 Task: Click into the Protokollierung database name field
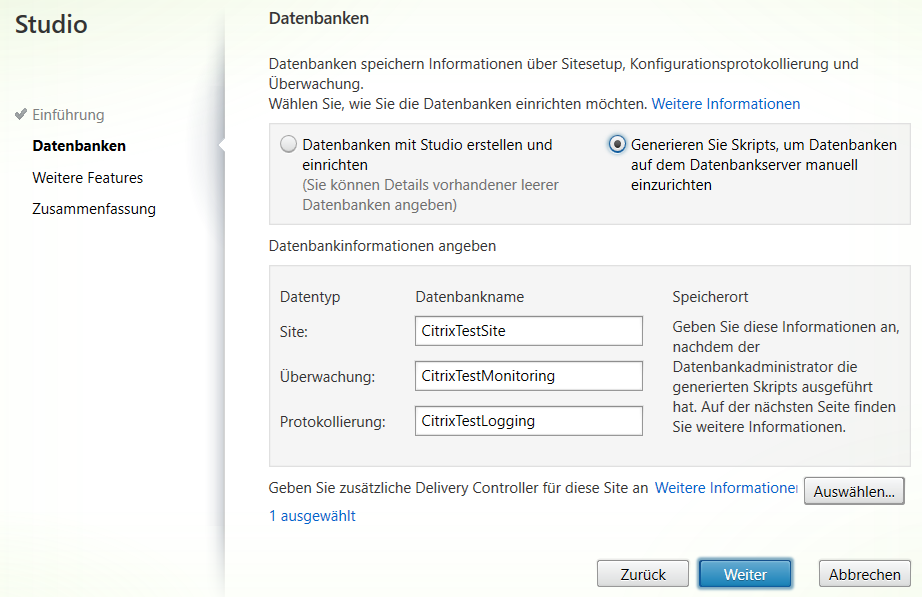[528, 421]
